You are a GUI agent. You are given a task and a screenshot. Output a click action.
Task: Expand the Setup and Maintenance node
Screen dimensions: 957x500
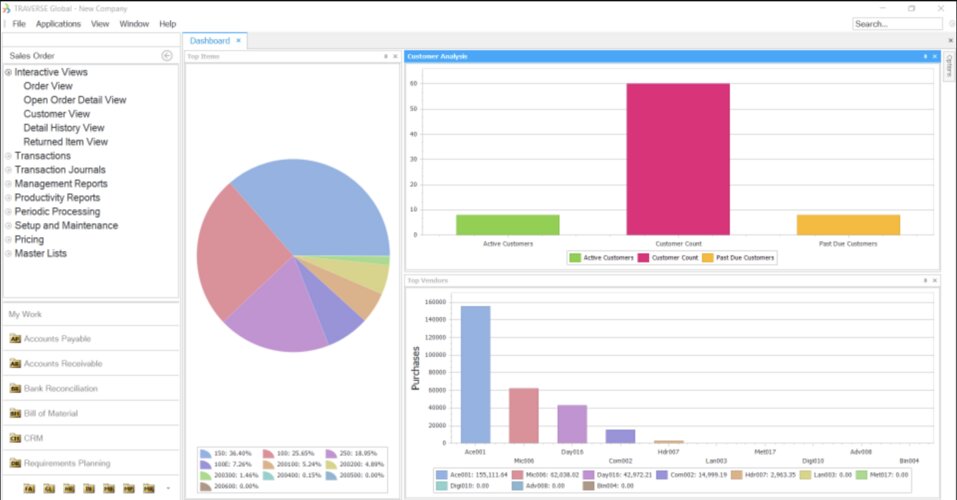tap(9, 226)
